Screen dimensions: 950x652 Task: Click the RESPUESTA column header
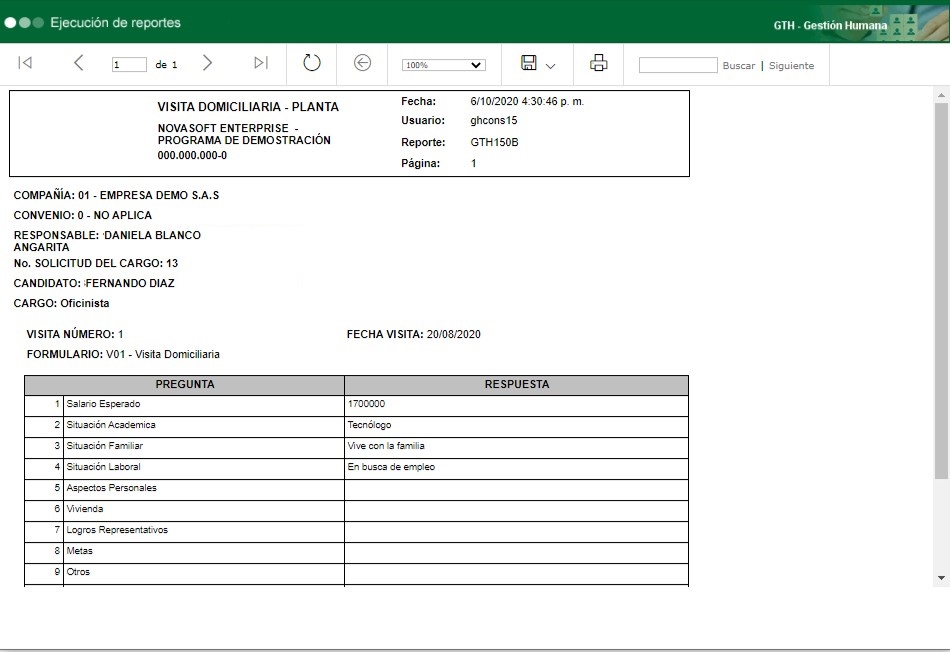coord(516,385)
